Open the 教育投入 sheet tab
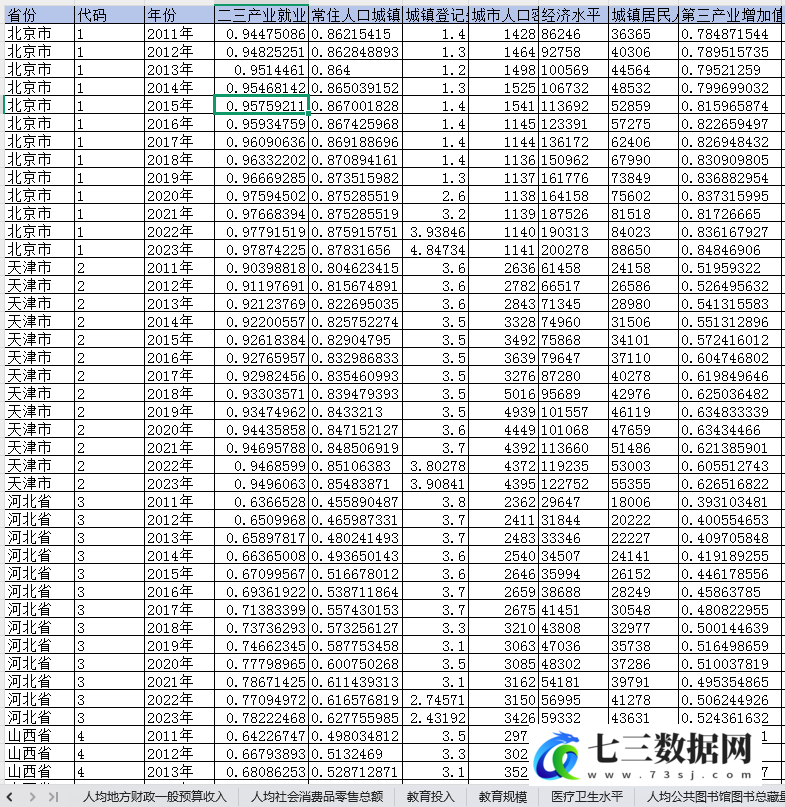 [430, 797]
